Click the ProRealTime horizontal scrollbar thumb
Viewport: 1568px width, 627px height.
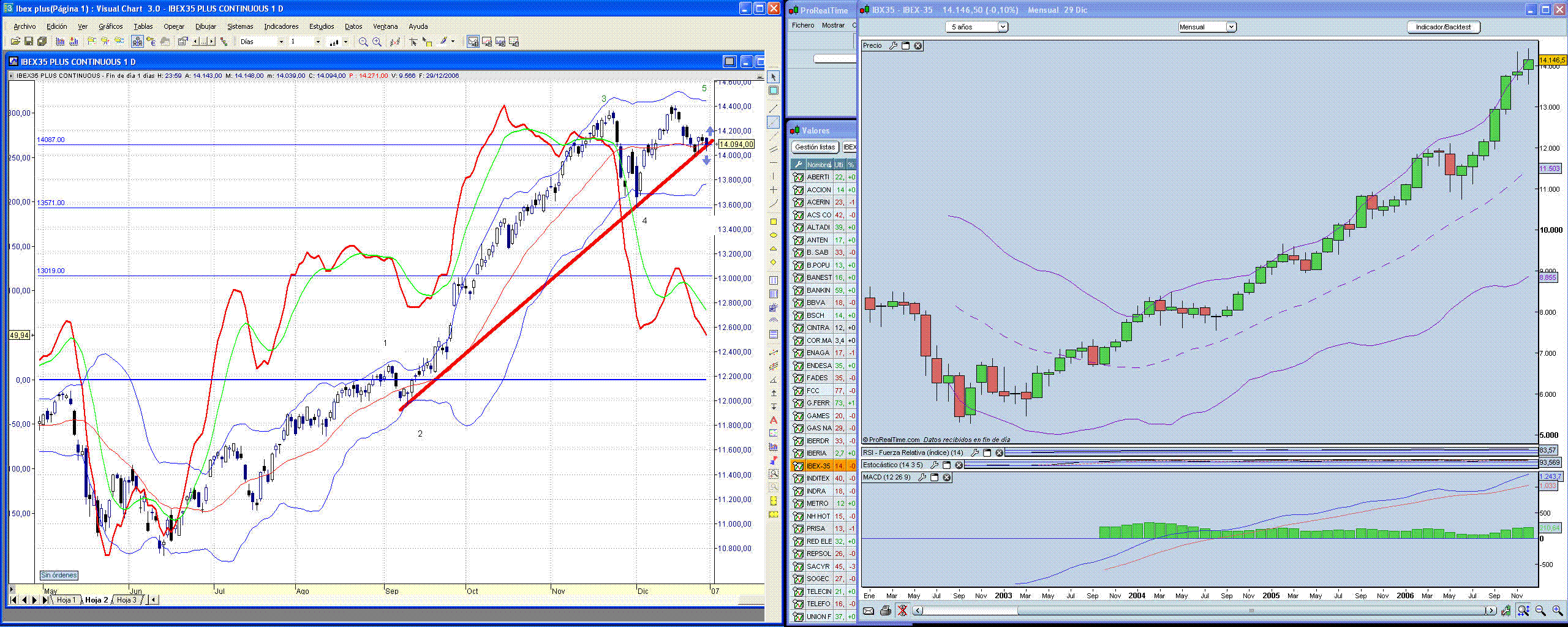1252,610
